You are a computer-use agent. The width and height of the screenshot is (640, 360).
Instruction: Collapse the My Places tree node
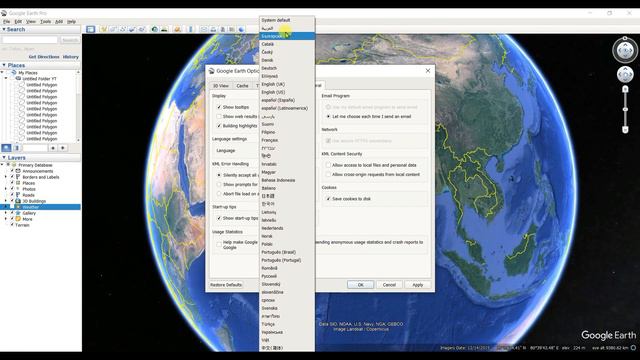pos(2,72)
